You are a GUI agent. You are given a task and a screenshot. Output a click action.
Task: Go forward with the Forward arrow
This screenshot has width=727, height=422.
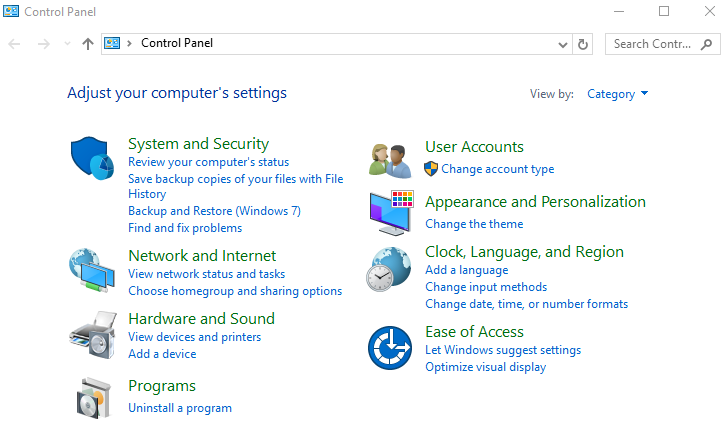[x=44, y=44]
